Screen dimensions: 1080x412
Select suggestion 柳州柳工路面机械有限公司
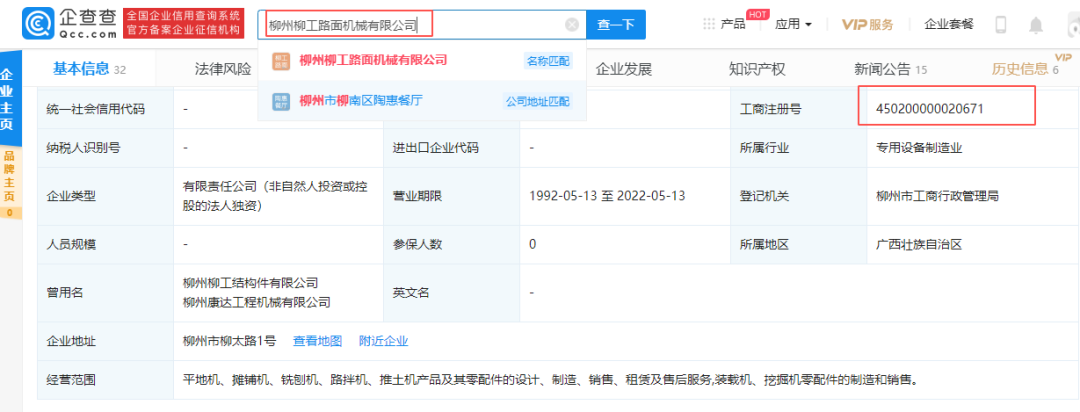pos(373,60)
